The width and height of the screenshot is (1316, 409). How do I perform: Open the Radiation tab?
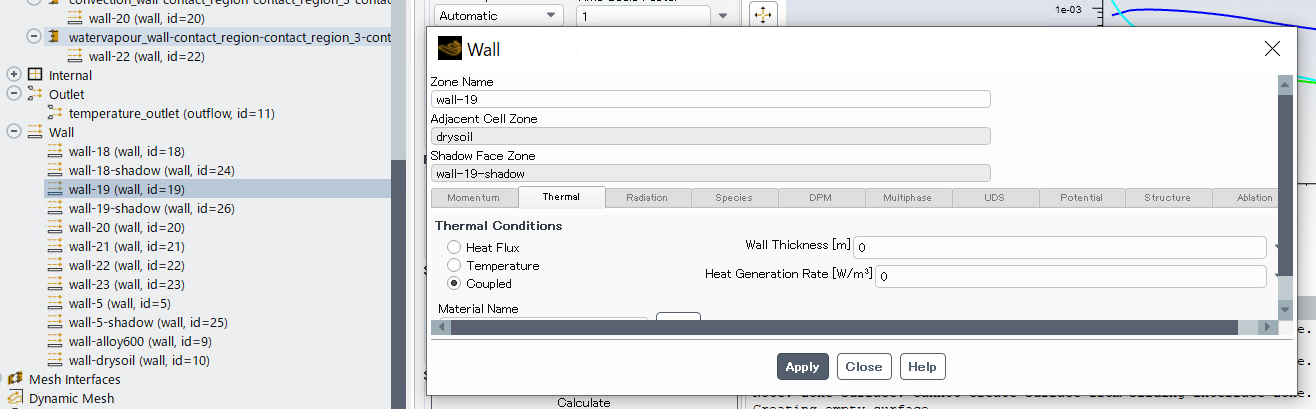pyautogui.click(x=647, y=198)
